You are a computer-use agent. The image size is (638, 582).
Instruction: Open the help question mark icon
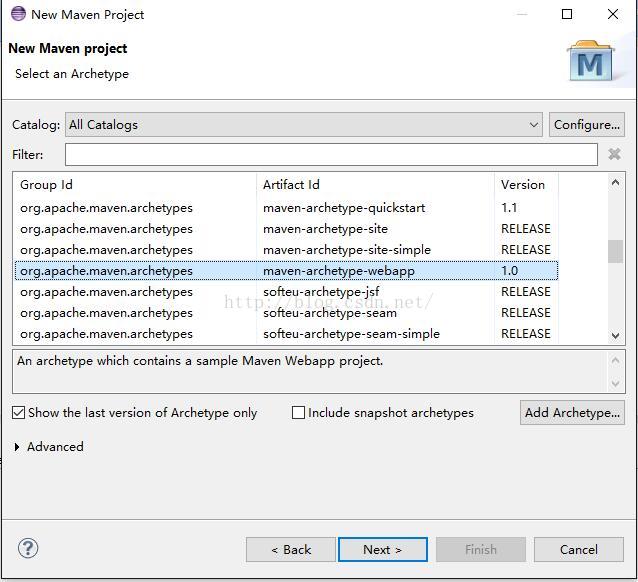28,548
